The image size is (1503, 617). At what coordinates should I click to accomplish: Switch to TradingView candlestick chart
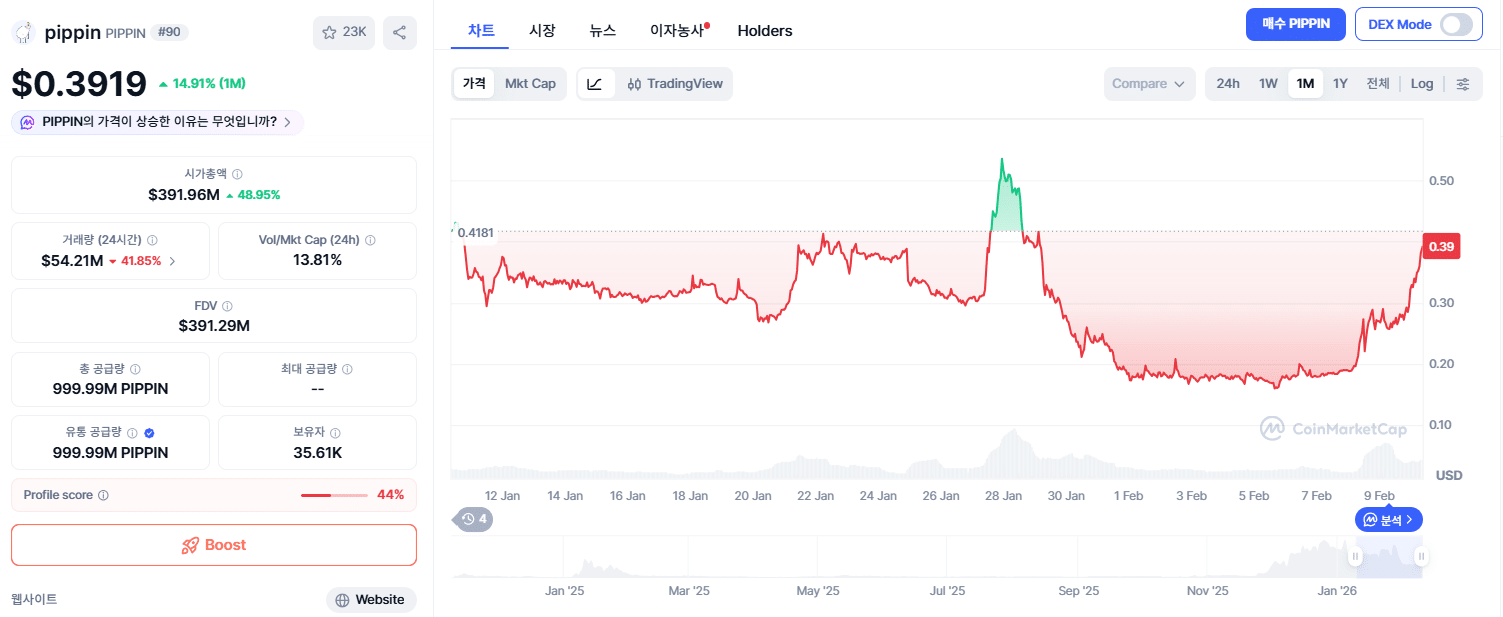point(675,84)
